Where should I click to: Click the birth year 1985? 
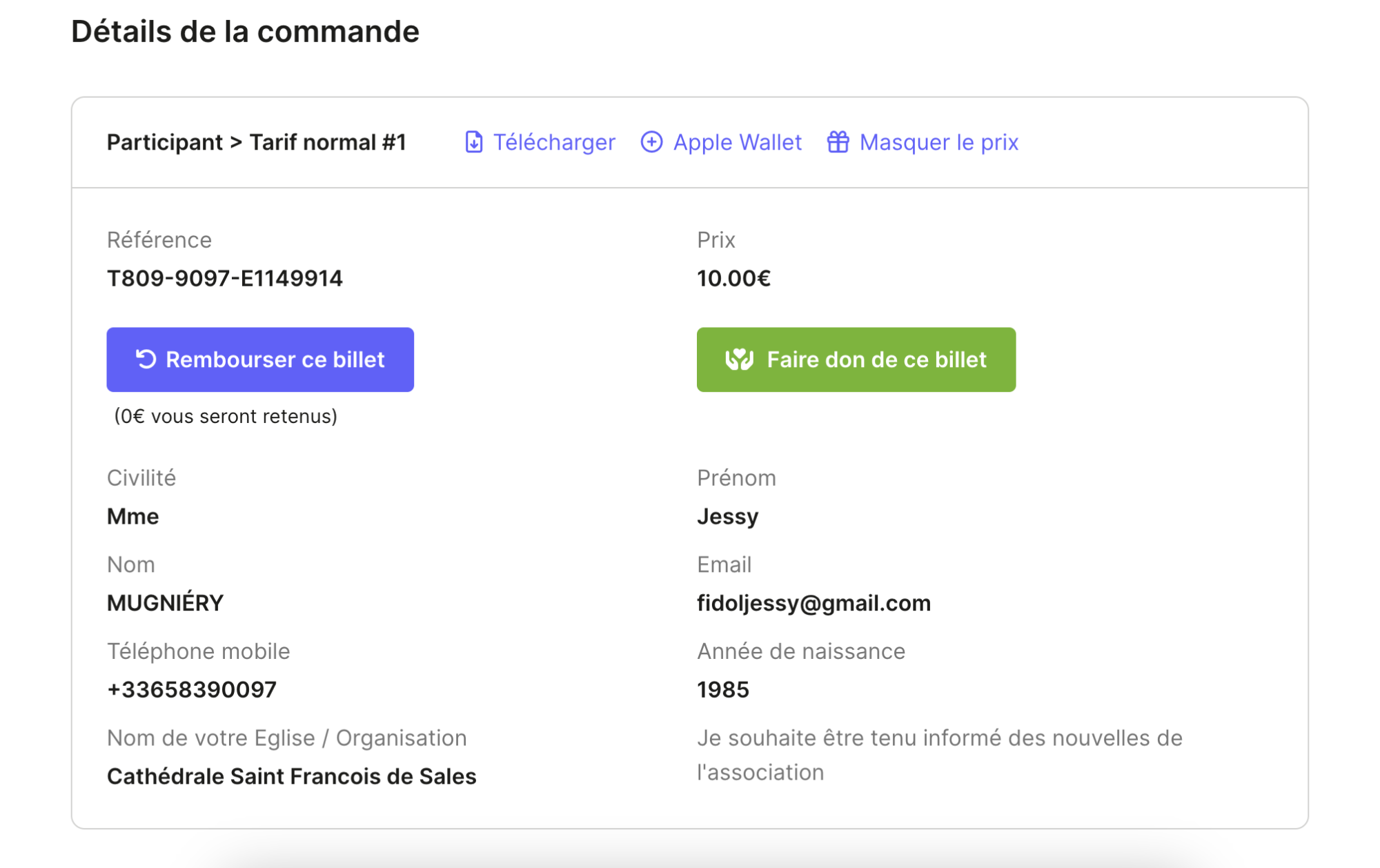[722, 689]
